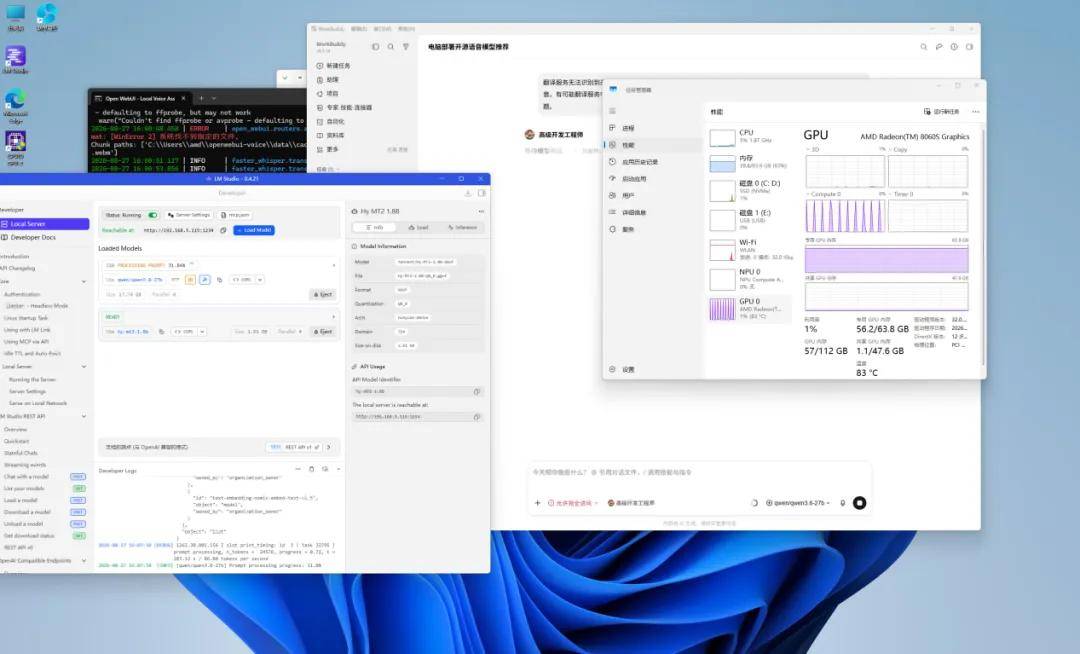Click the blue tool icon on the qwen model row
The width and height of the screenshot is (1080, 654).
(205, 279)
